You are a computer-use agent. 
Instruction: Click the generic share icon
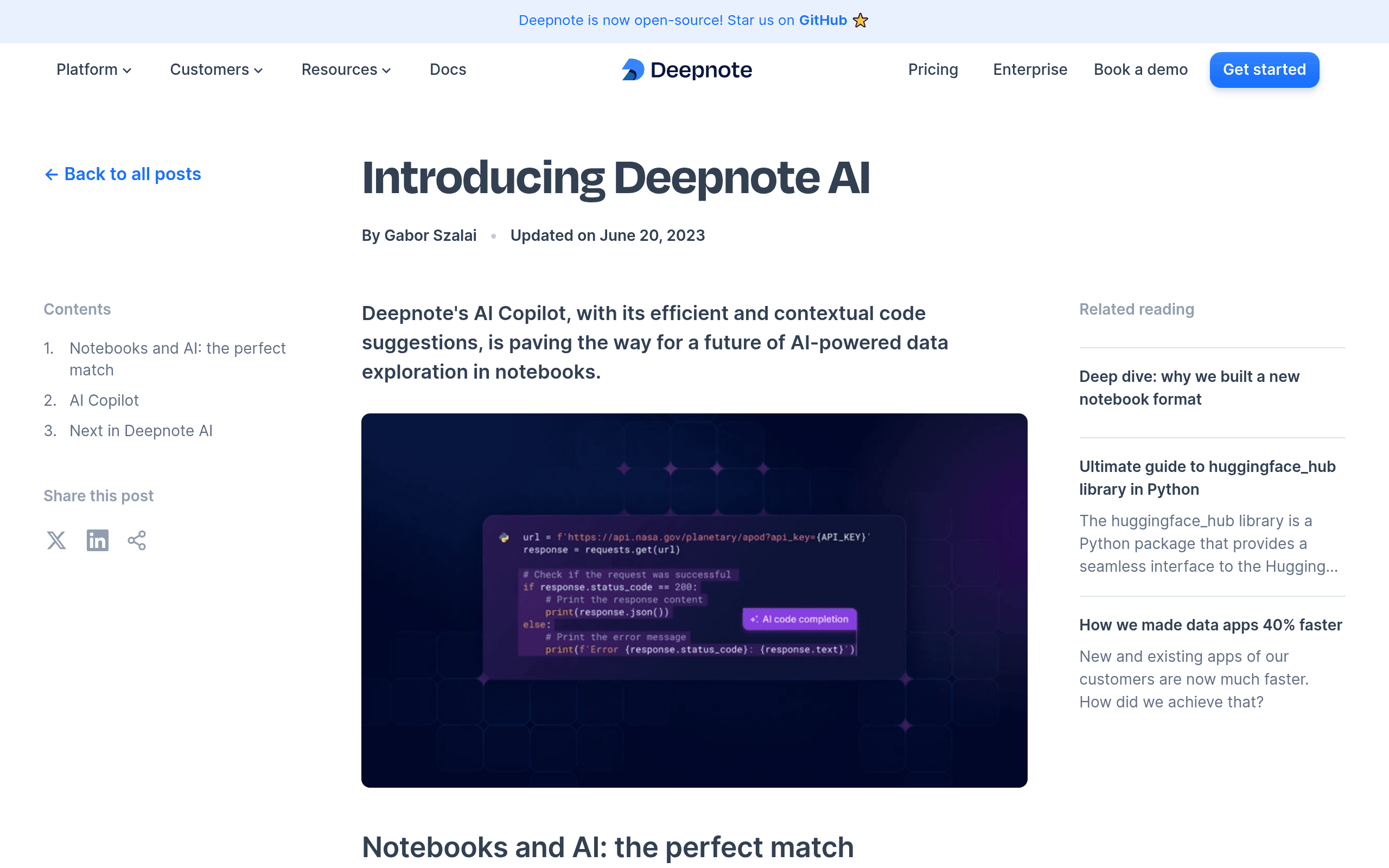click(137, 540)
